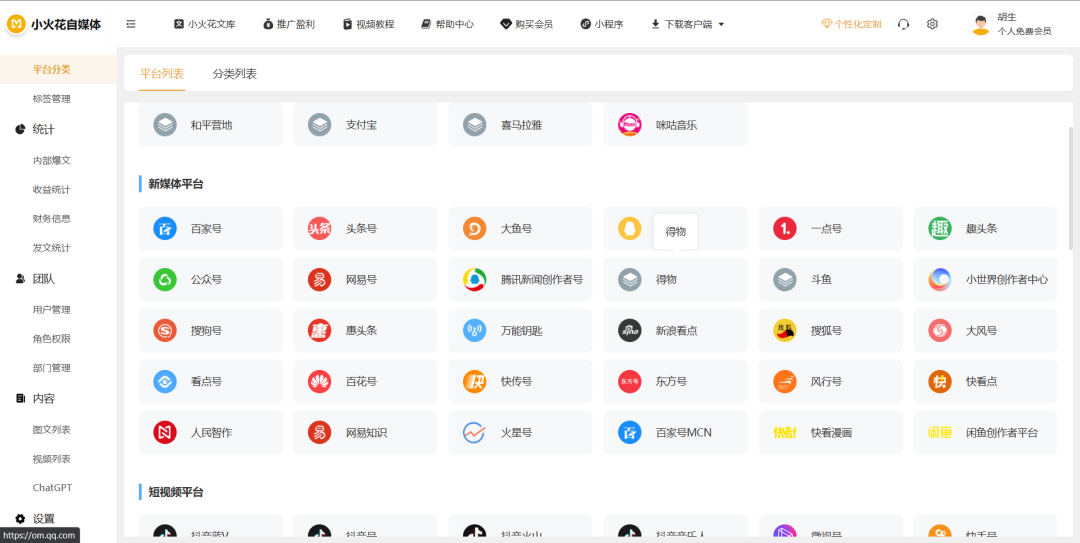Click the 一点号 icon
The width and height of the screenshot is (1080, 543).
coord(785,229)
